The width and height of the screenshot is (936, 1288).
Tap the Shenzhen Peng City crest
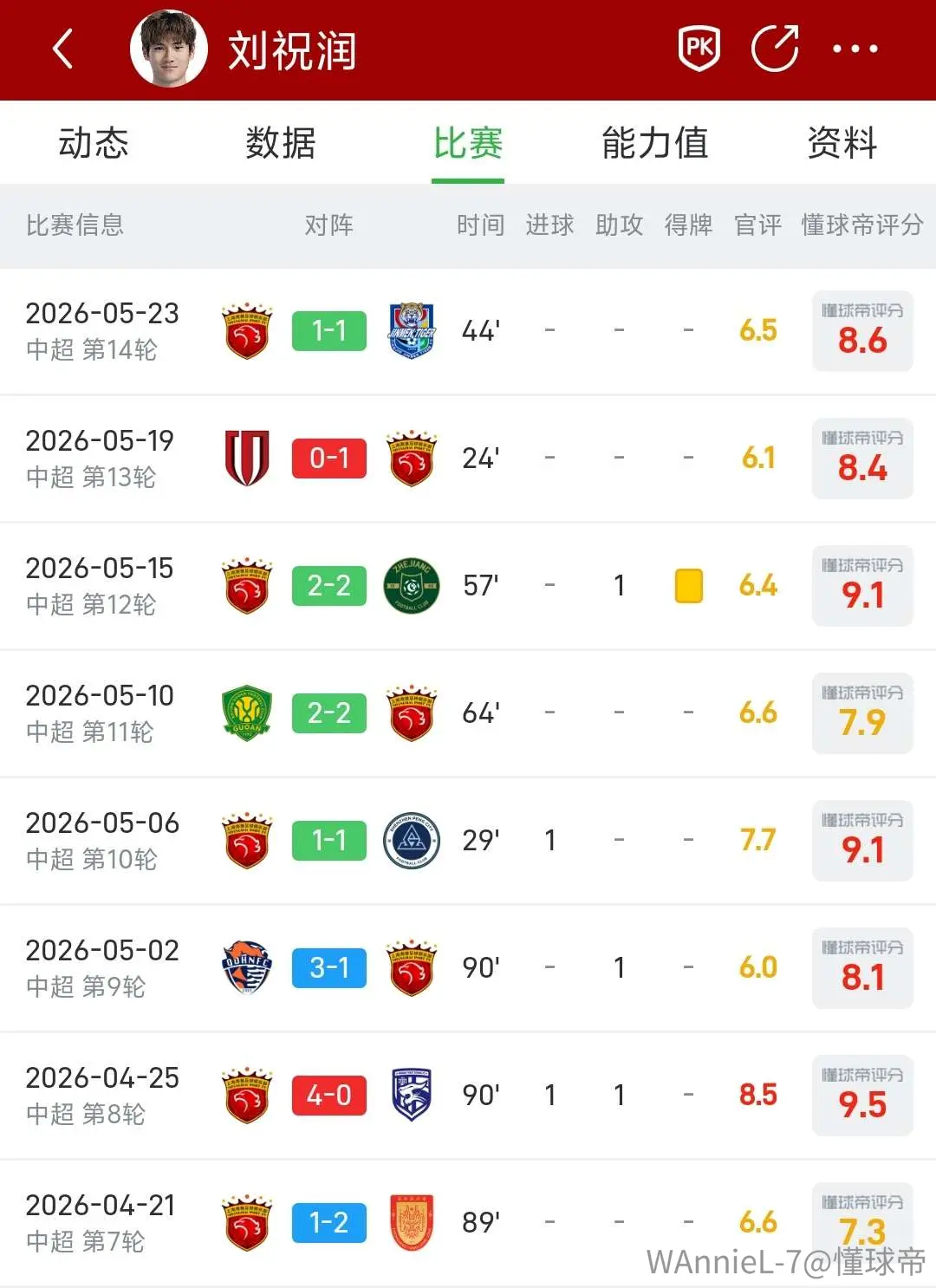pyautogui.click(x=412, y=841)
